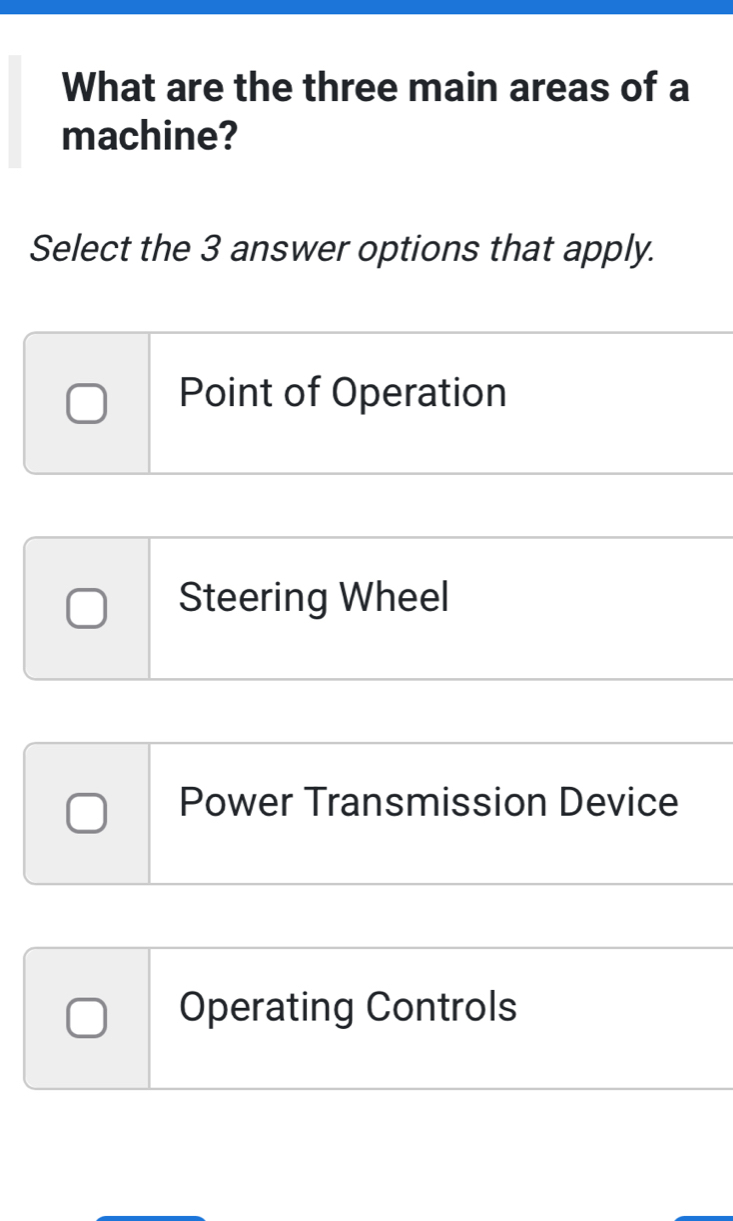Select the Steering Wheel answer card
The height and width of the screenshot is (1221, 733).
(x=400, y=608)
